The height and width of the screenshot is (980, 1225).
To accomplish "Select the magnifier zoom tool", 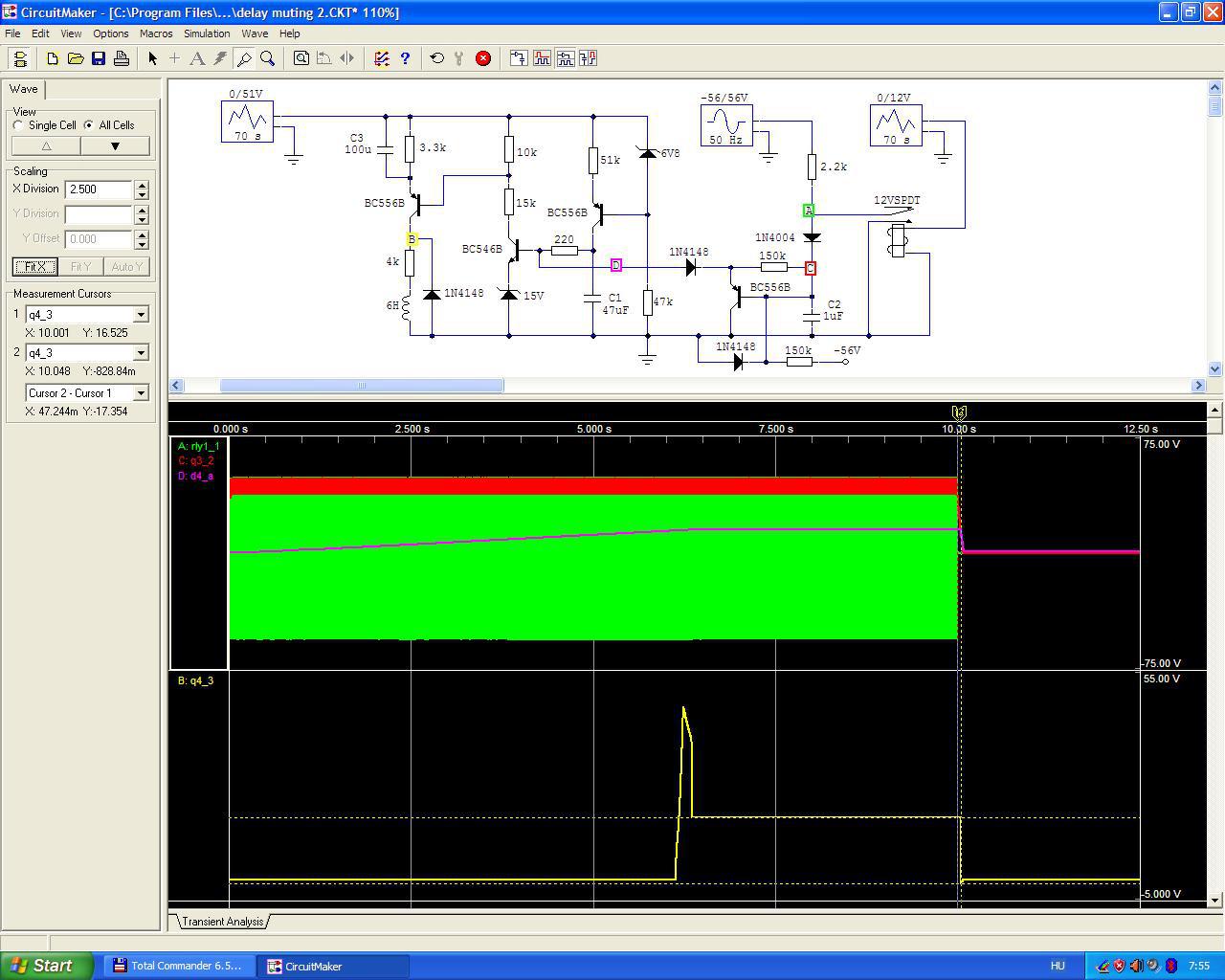I will coord(268,58).
